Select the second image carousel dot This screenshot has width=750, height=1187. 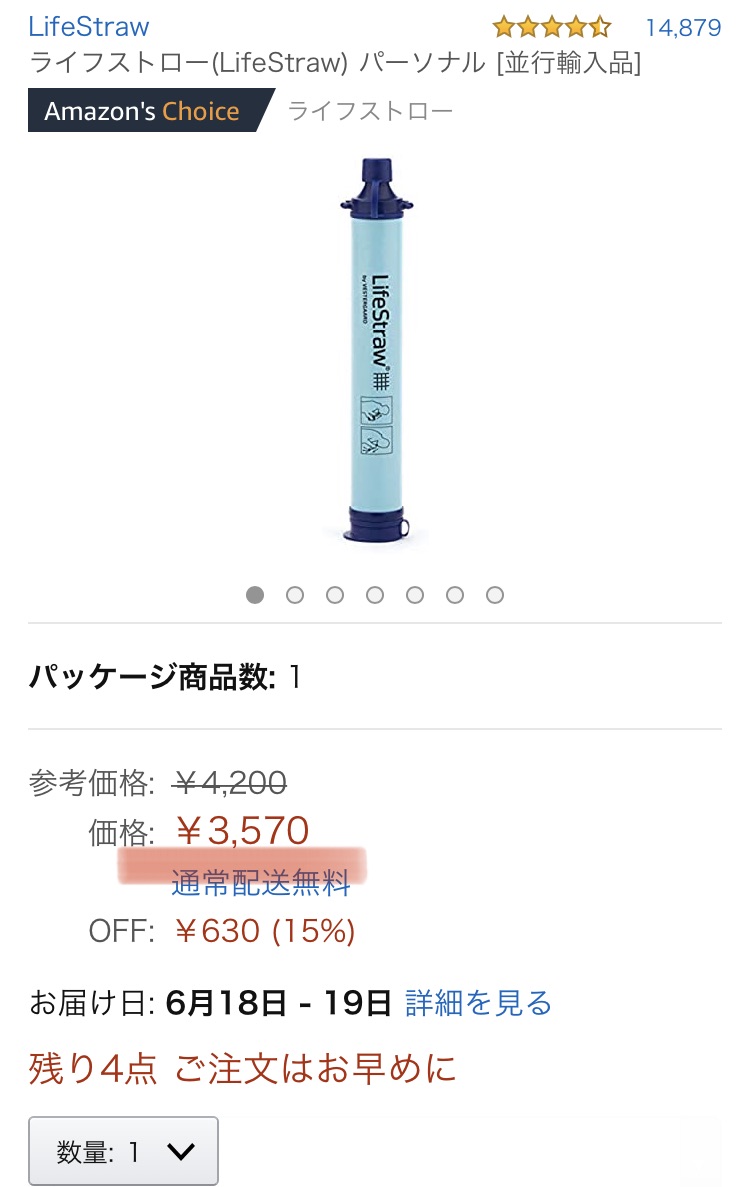295,595
